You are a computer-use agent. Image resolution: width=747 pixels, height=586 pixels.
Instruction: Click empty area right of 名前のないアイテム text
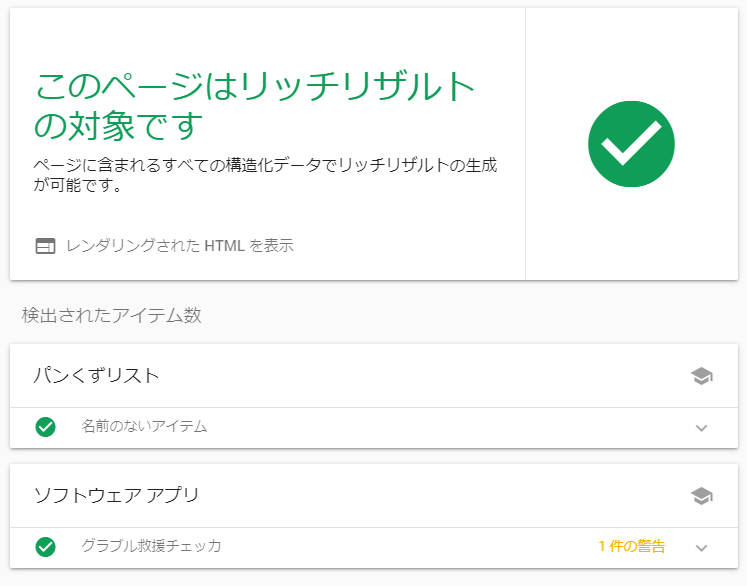pyautogui.click(x=450, y=427)
